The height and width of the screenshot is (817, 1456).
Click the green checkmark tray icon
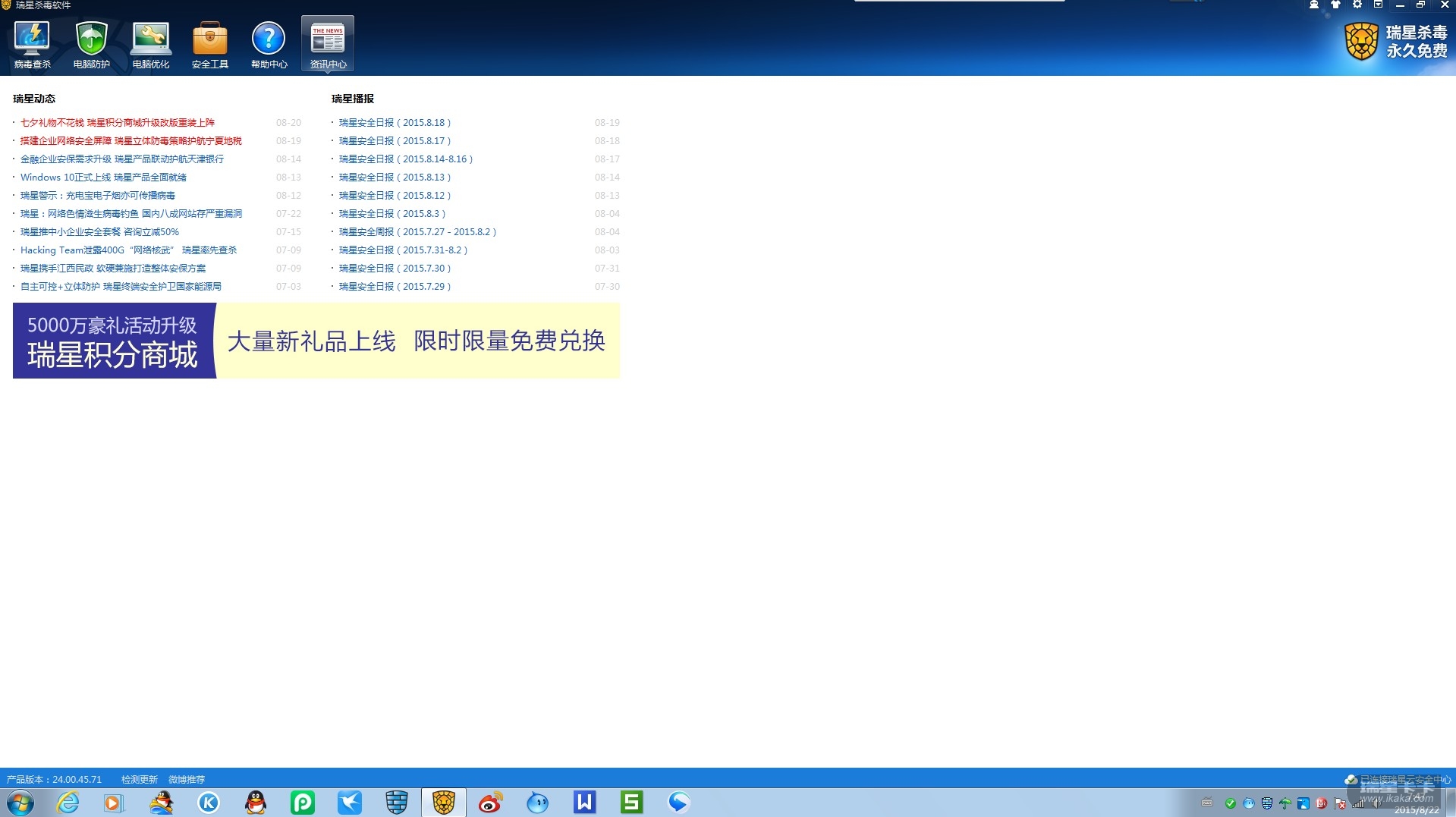pyautogui.click(x=1231, y=803)
